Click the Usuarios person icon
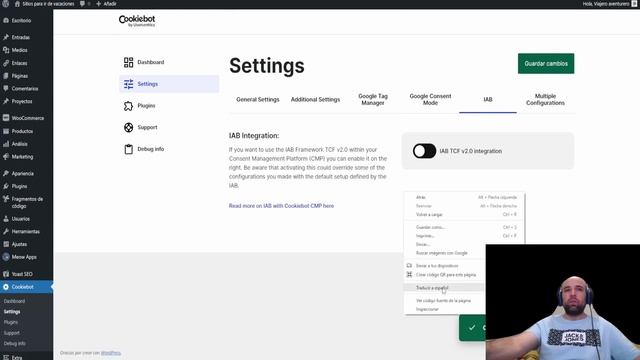640x360 pixels. coord(6,218)
